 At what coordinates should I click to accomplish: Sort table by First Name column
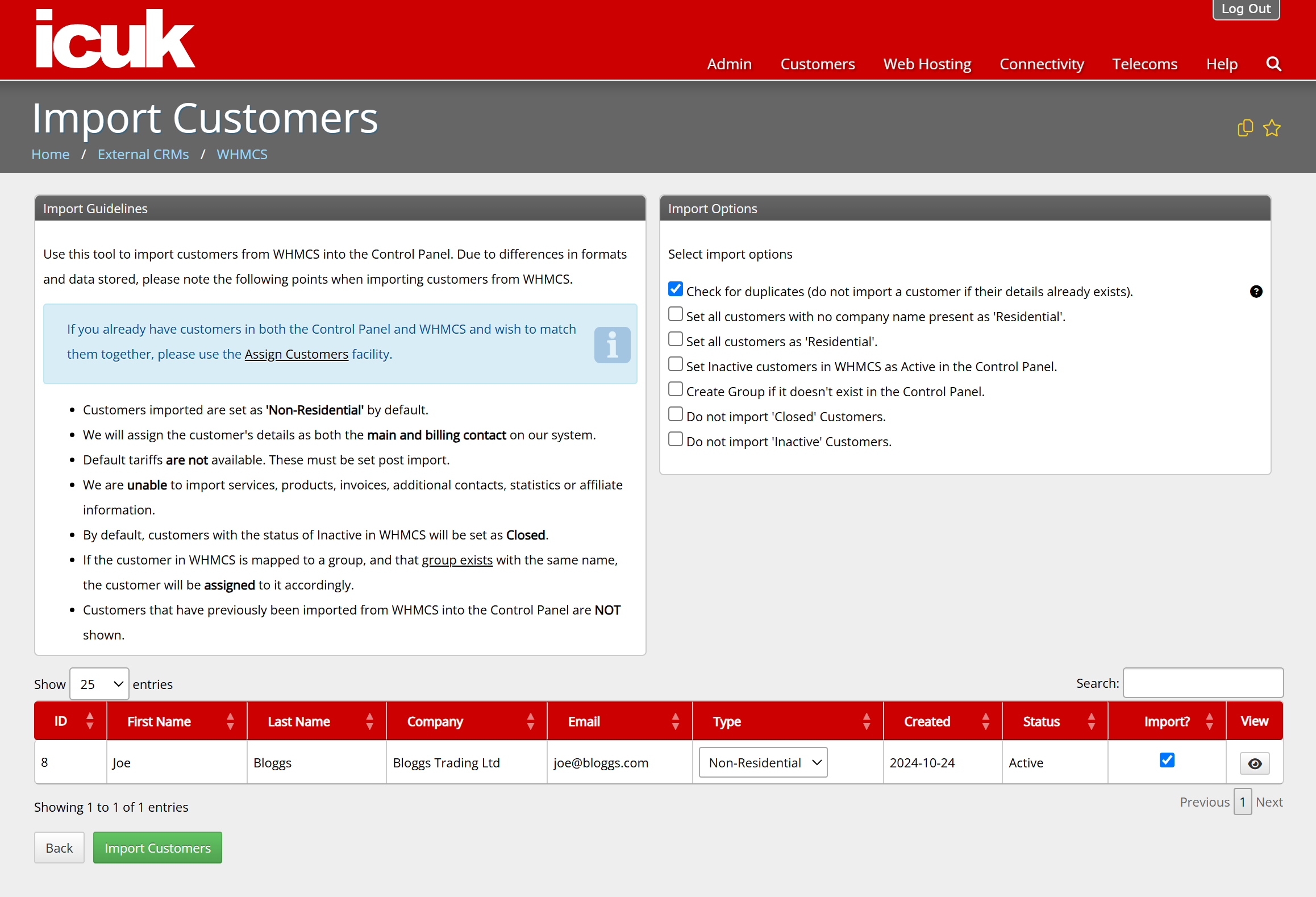coord(177,721)
